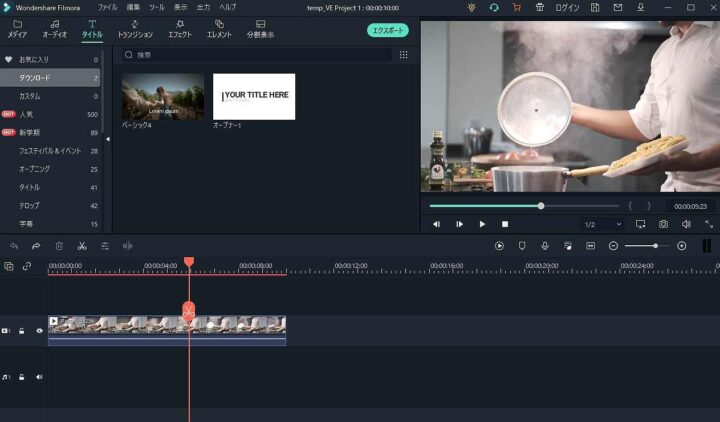Click the scissors split tool in timeline toolbar
Image resolution: width=720 pixels, height=422 pixels.
pyautogui.click(x=82, y=246)
